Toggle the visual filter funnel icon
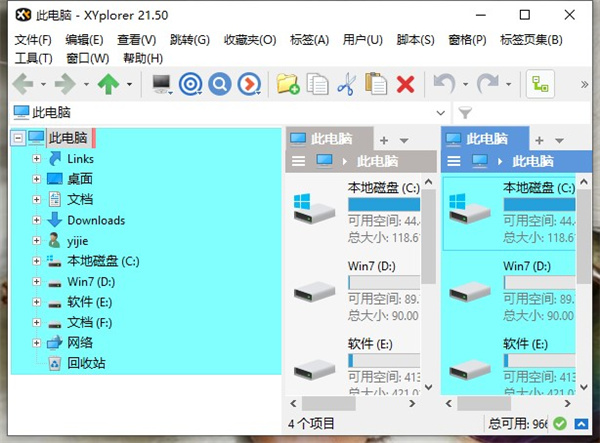The image size is (600, 443). click(465, 113)
